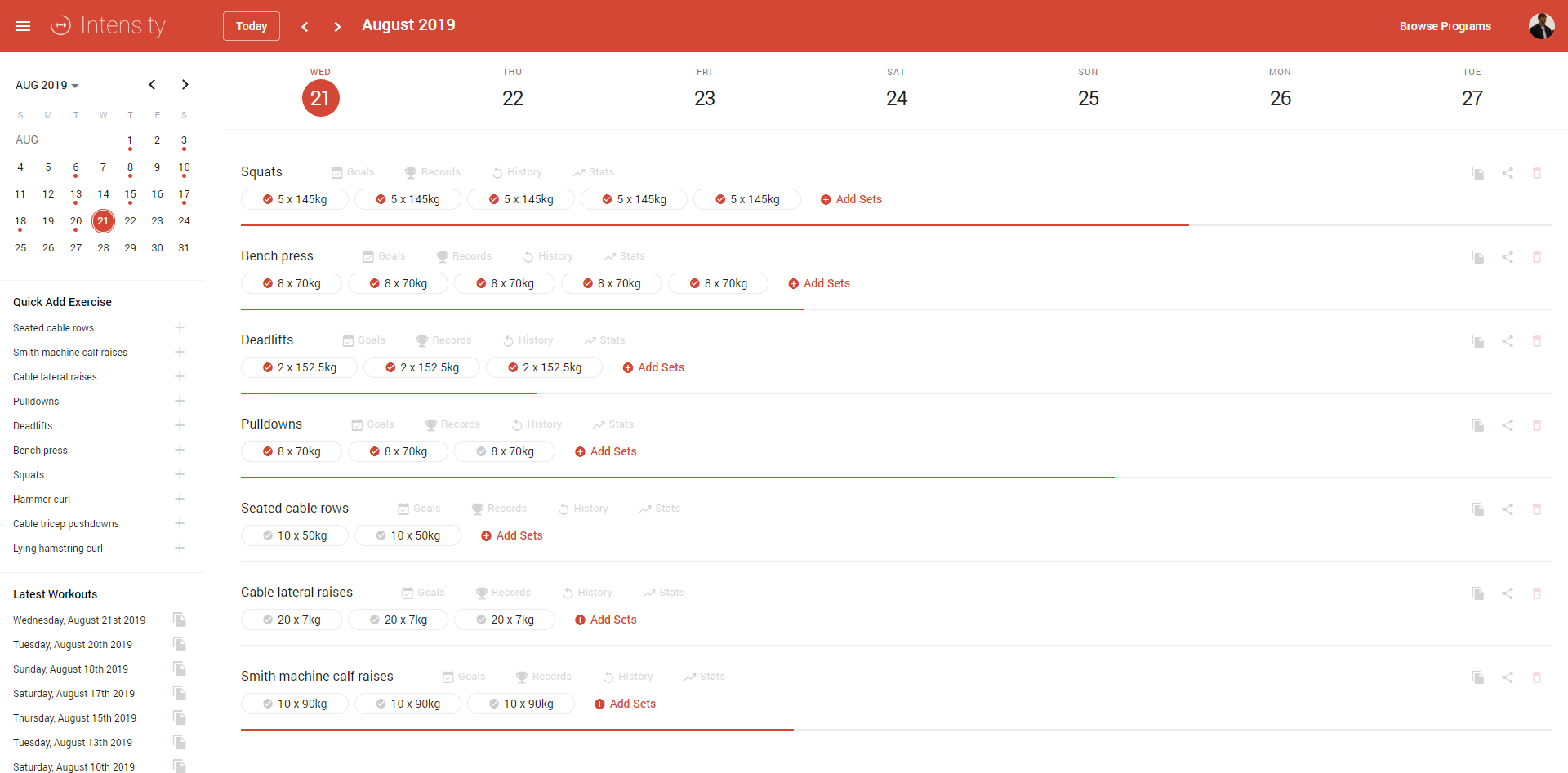Delete the Deadlifts exercise
Viewport: 1568px width, 773px height.
[x=1537, y=341]
